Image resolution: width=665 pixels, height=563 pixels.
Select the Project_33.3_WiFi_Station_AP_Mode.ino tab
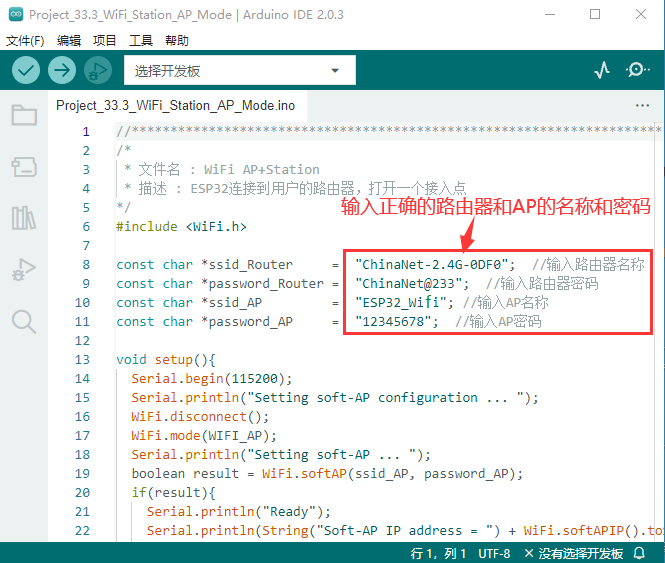175,105
